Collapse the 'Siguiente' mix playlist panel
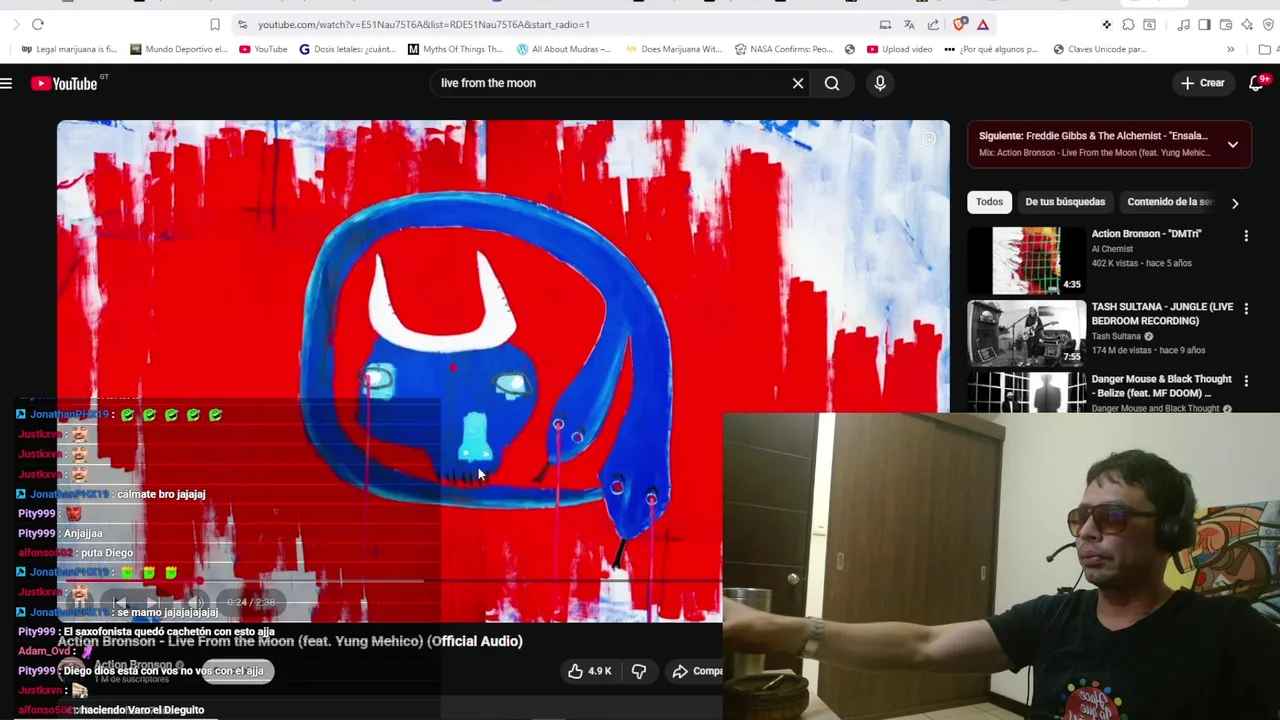Screen dimensions: 1280x720 tap(1233, 145)
